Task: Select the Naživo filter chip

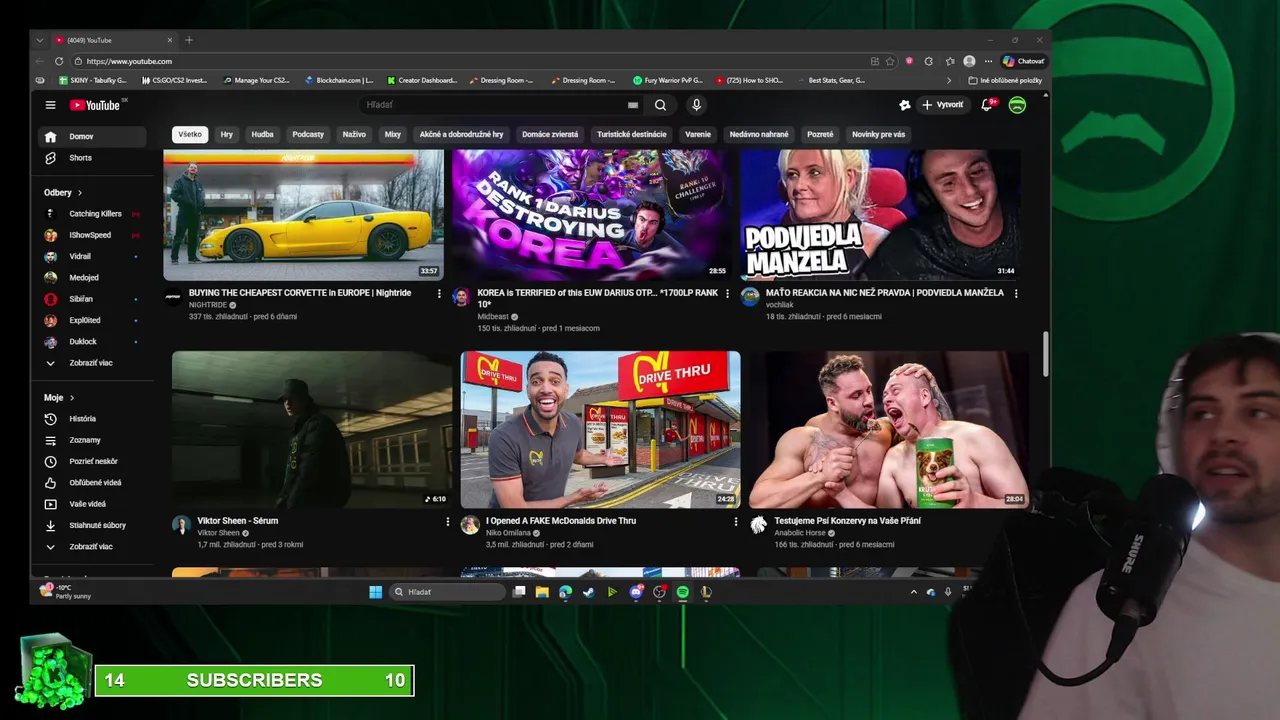Action: point(354,134)
